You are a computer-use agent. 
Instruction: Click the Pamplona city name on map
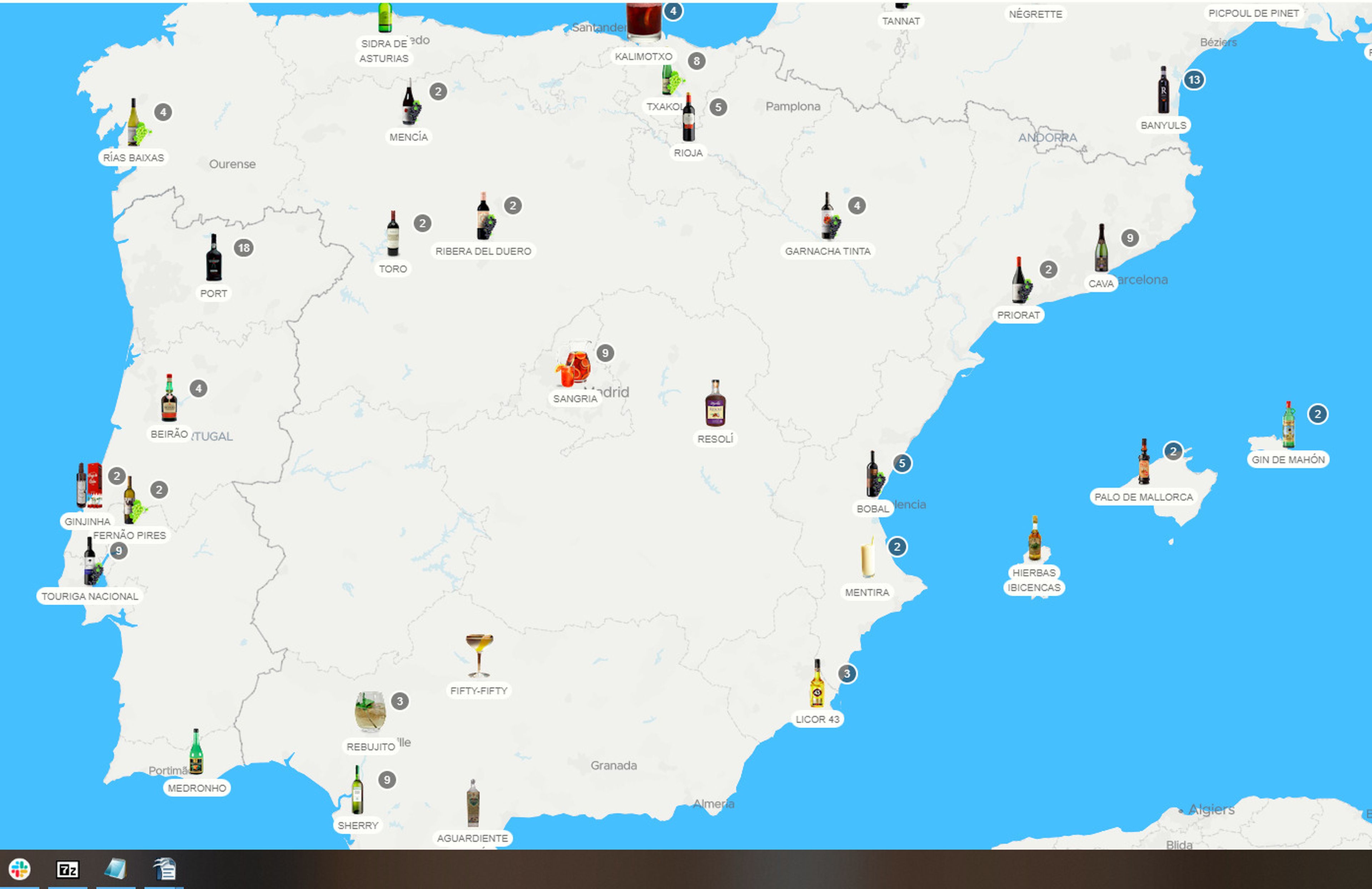click(x=792, y=106)
